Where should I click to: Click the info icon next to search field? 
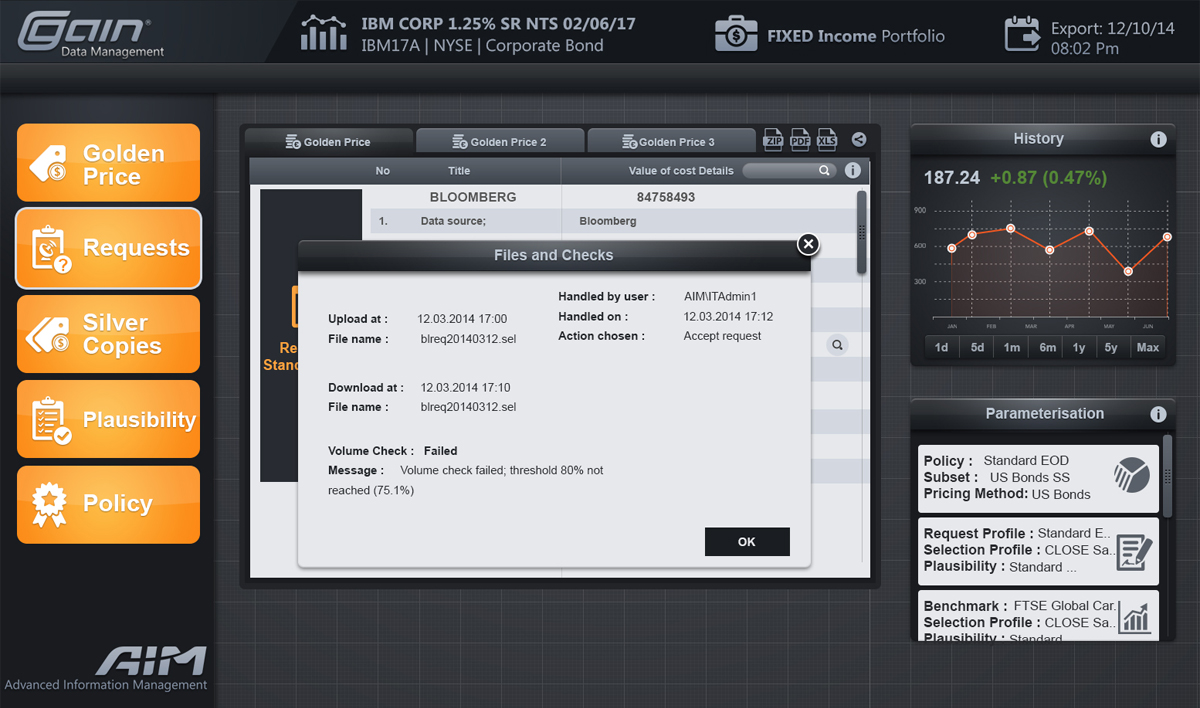[853, 170]
